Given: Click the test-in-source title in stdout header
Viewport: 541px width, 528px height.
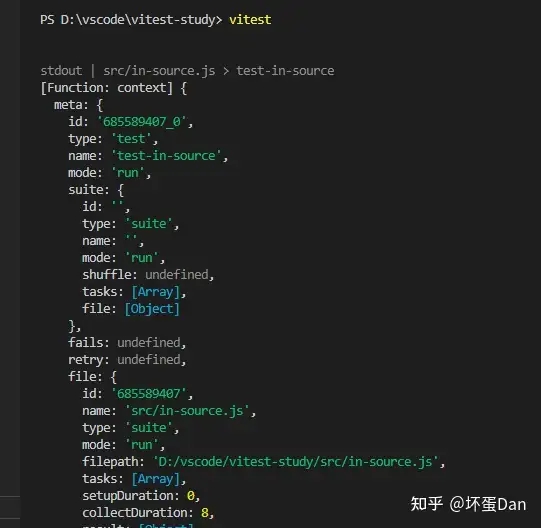Looking at the screenshot, I should click(285, 71).
